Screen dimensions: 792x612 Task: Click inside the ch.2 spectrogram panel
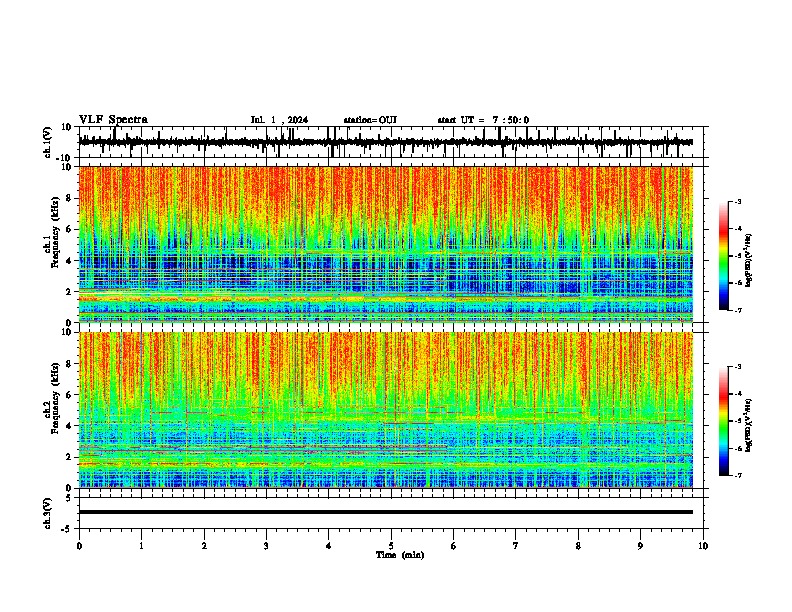[386, 410]
